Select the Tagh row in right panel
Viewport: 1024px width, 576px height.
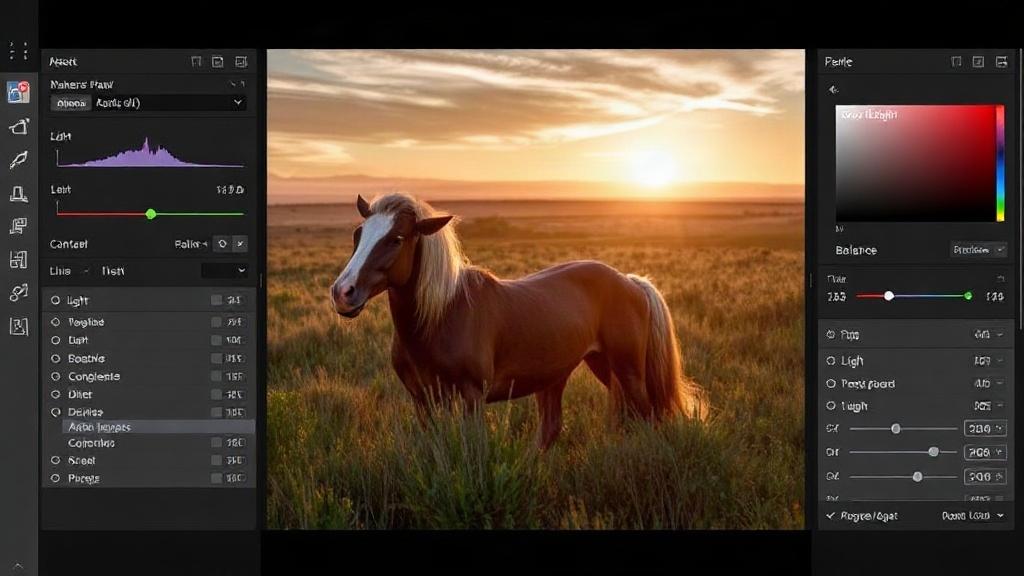pos(914,406)
